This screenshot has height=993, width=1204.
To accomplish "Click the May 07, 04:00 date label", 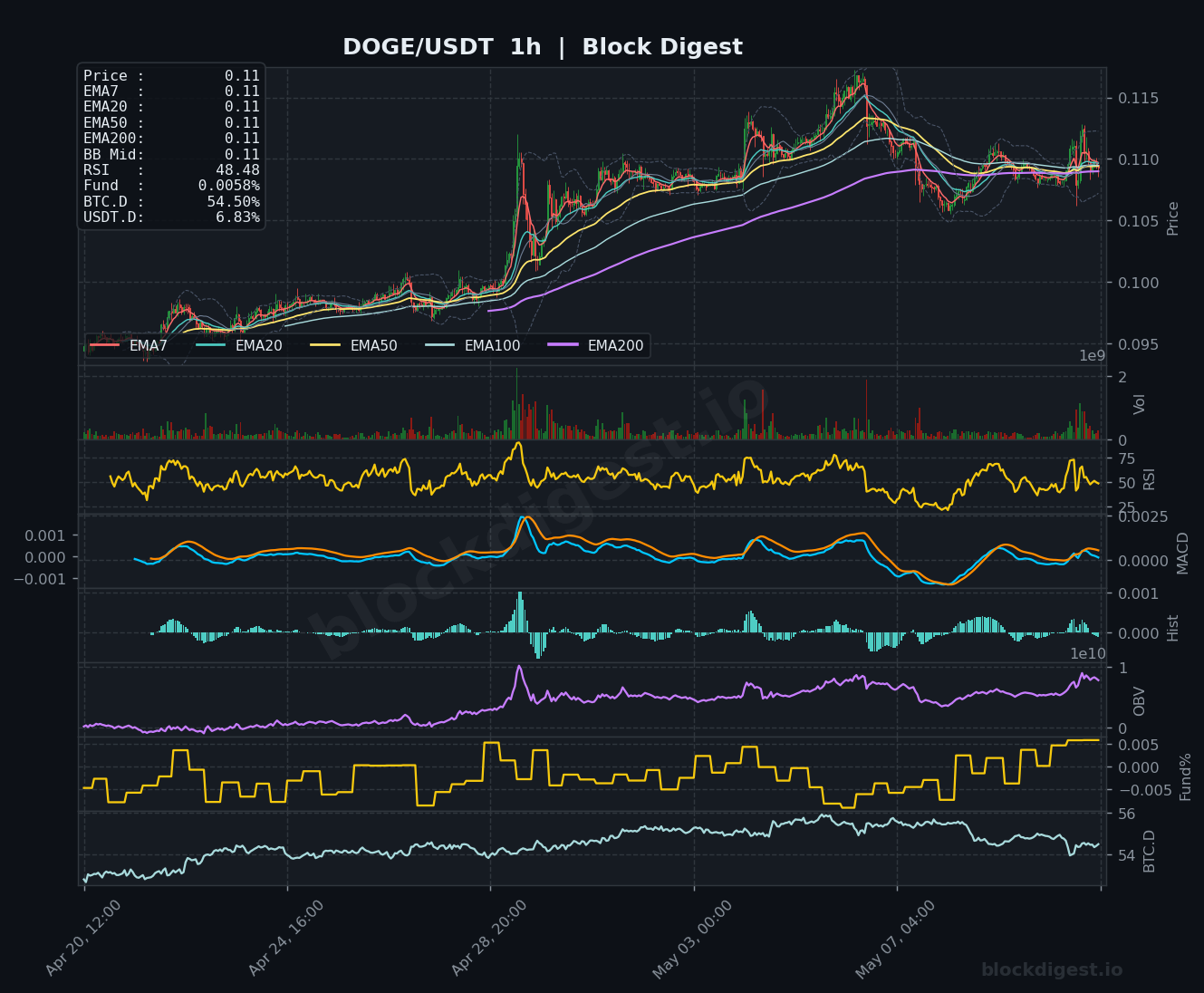I will tap(895, 939).
